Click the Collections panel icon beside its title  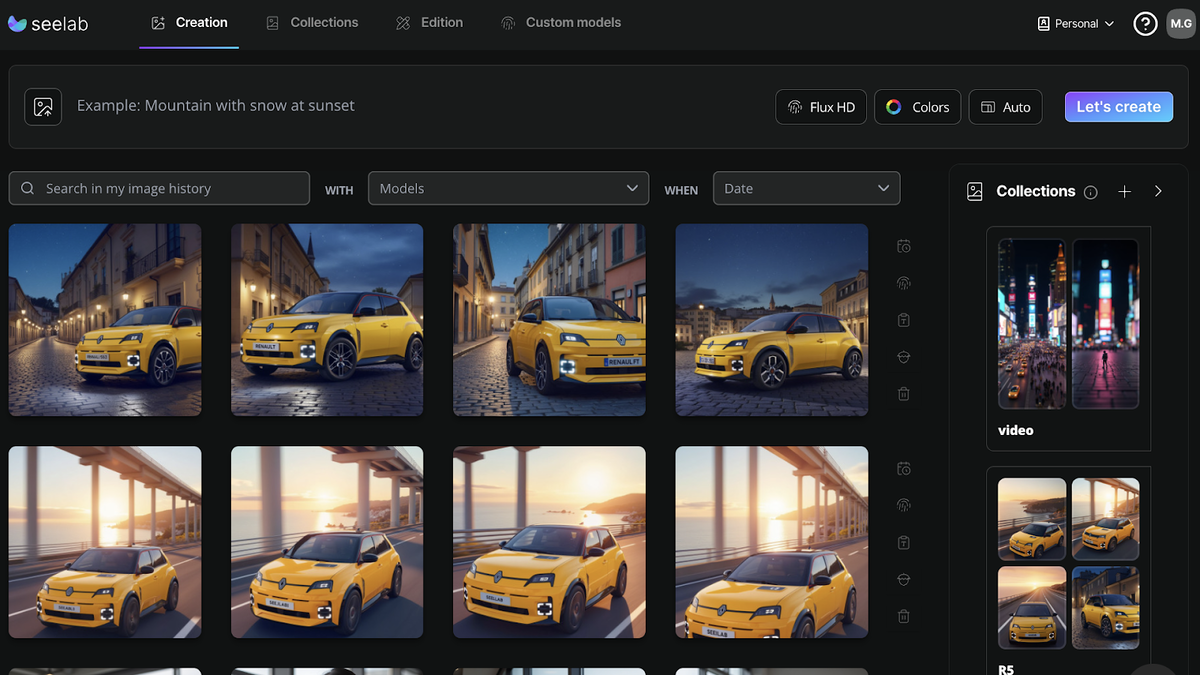point(974,191)
